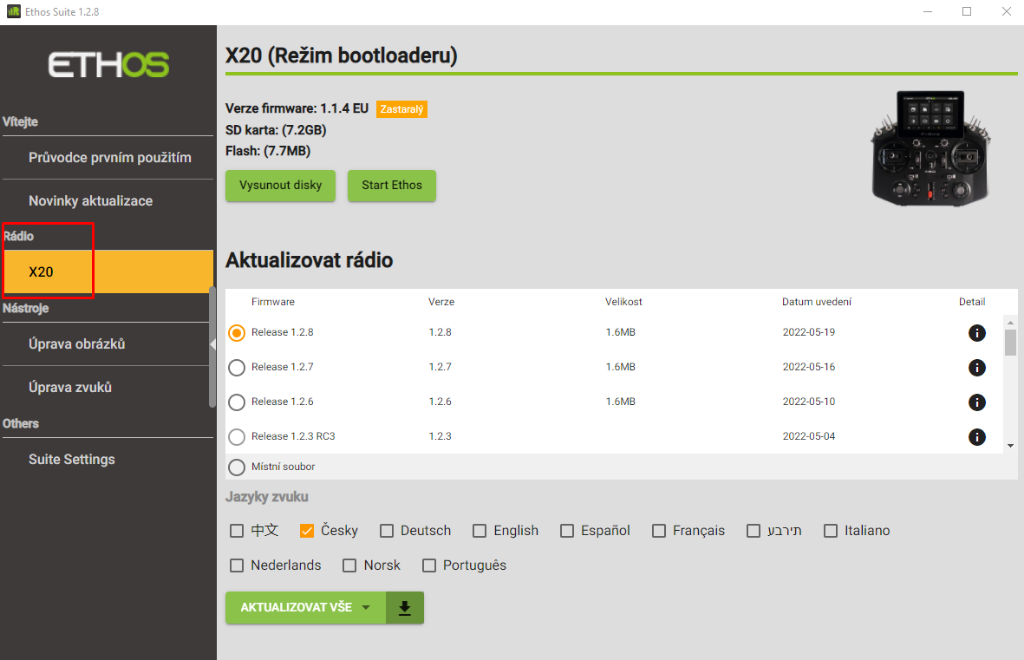The height and width of the screenshot is (660, 1024).
Task: Open Novinky aktualizace sidebar item
Action: click(91, 201)
